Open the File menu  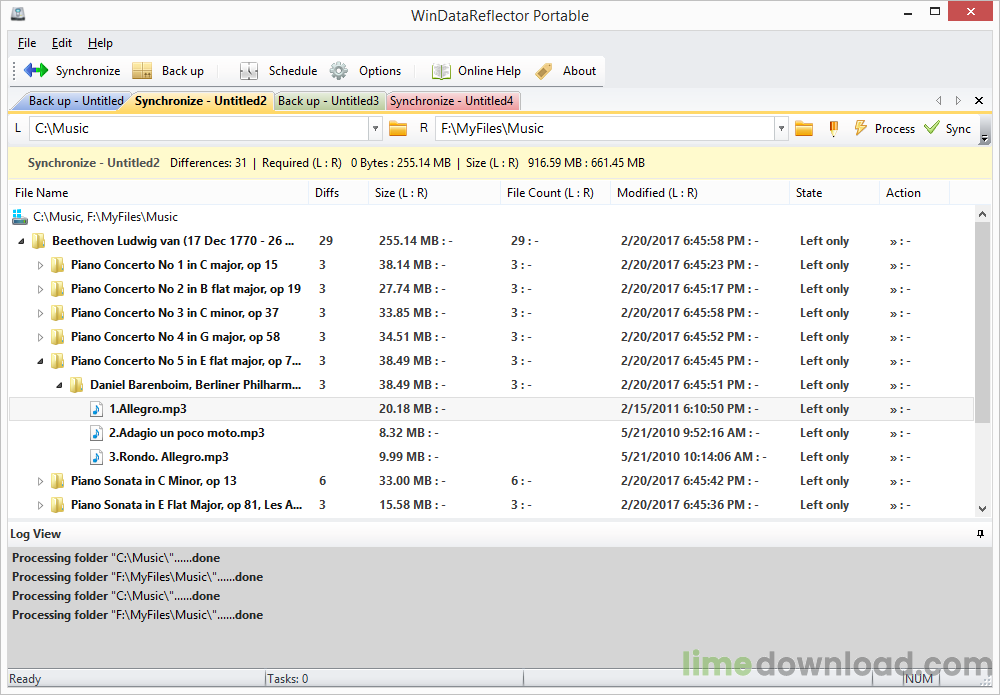click(x=27, y=43)
